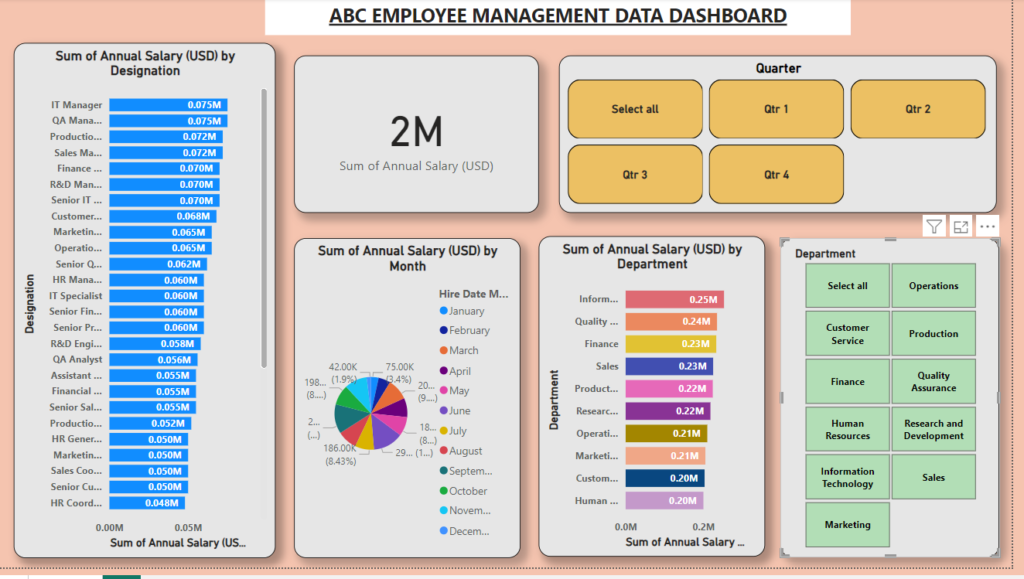Click the July legend entry
Screen dimensions: 1024x579
(458, 431)
